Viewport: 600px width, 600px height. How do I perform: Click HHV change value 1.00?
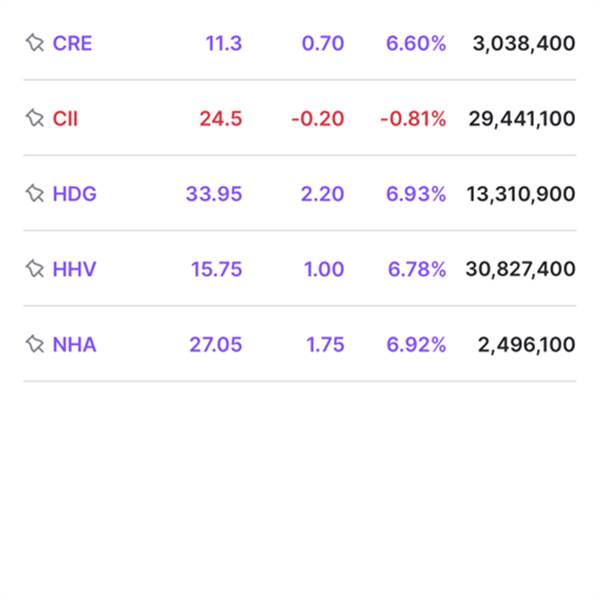click(x=325, y=269)
